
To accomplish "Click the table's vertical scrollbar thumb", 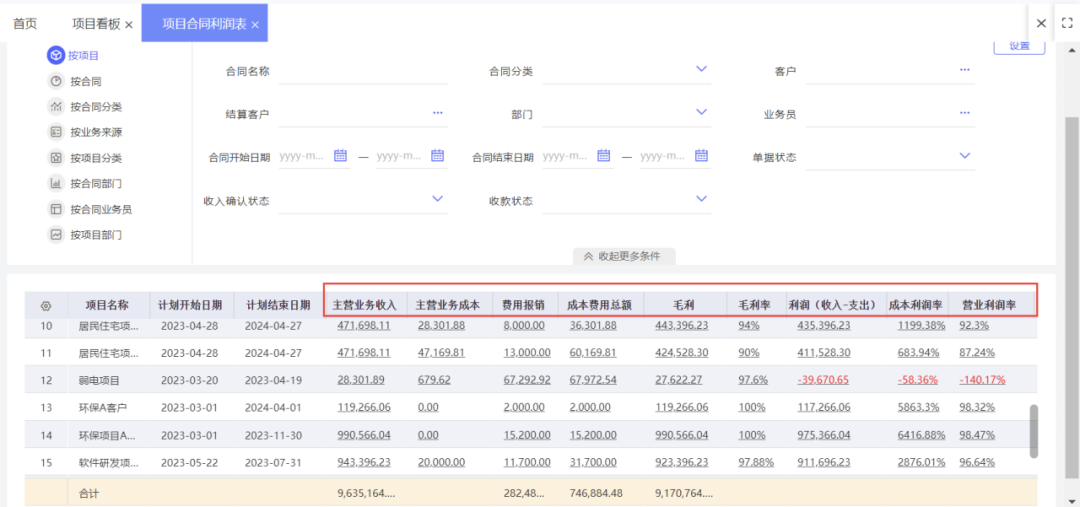I will click(x=1033, y=431).
